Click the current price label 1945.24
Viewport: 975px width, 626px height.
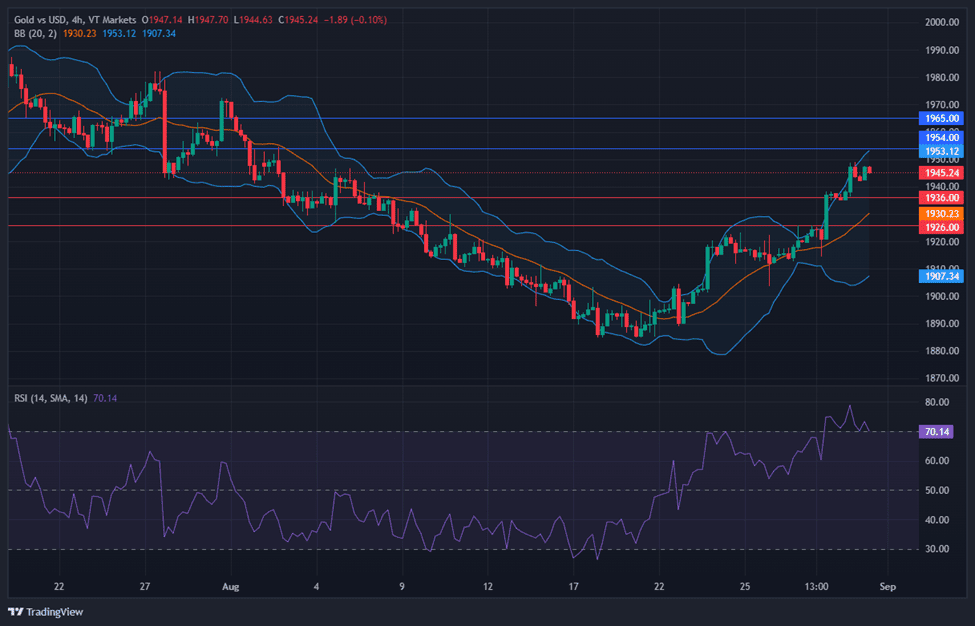[x=940, y=172]
